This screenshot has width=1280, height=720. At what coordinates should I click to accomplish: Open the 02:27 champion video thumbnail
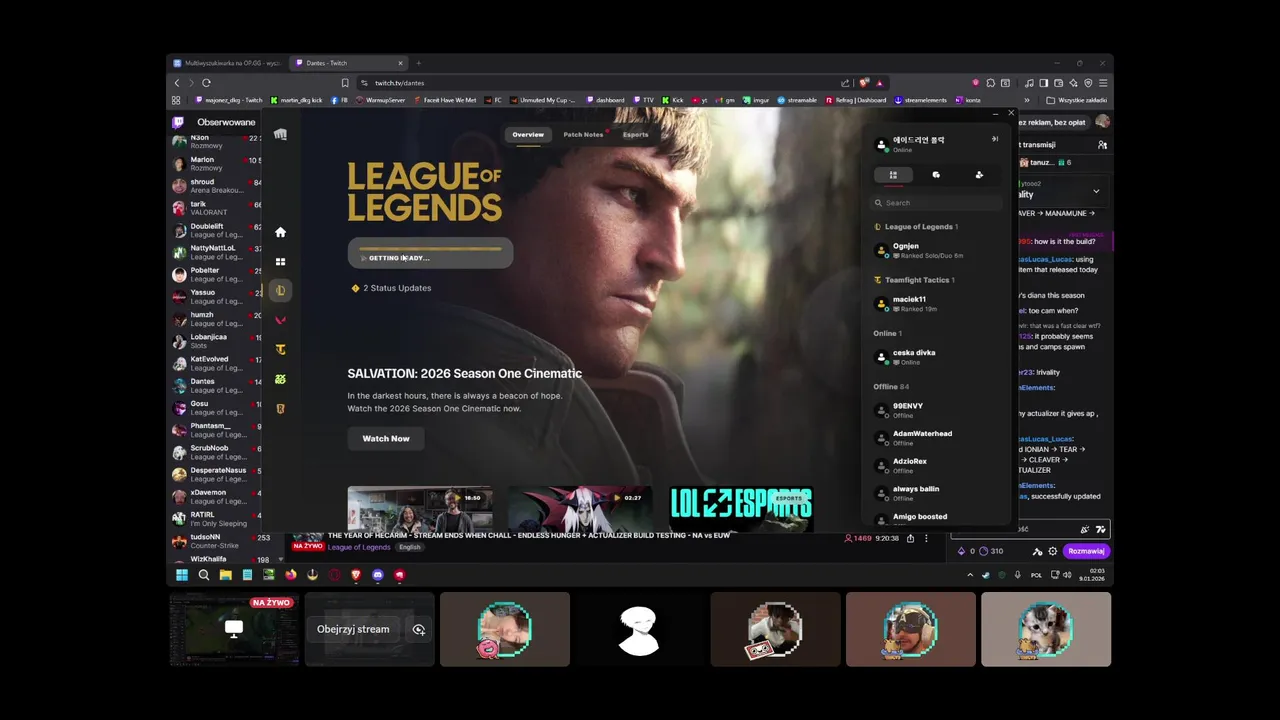(580, 509)
